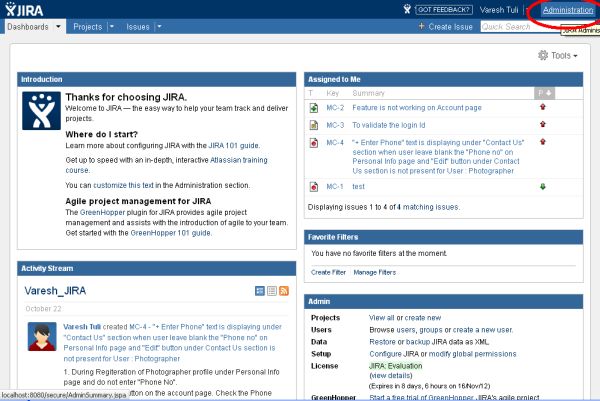Switch activity stream to full view icon
600x401 pixels.
[260, 291]
